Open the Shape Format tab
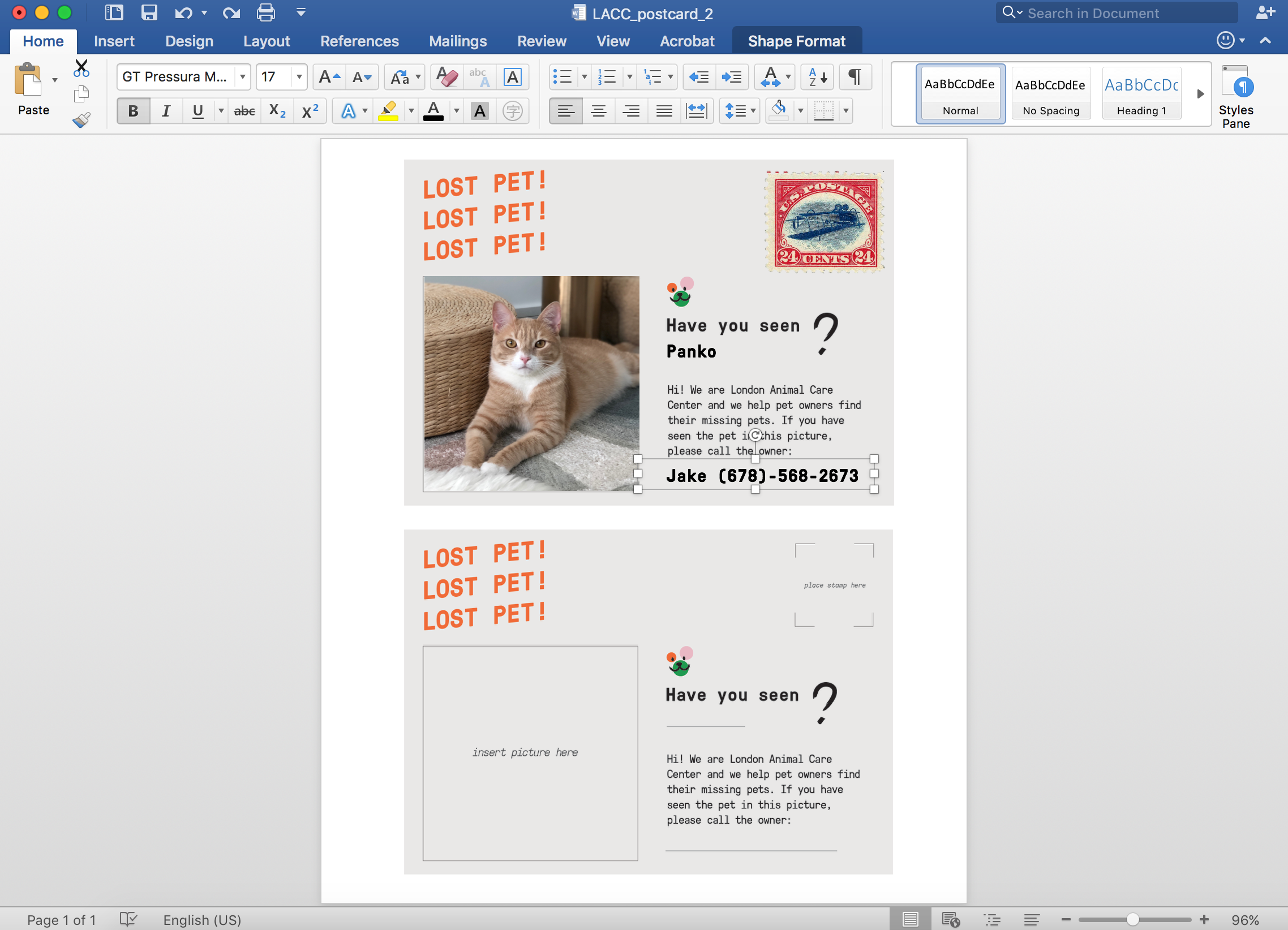 tap(796, 41)
